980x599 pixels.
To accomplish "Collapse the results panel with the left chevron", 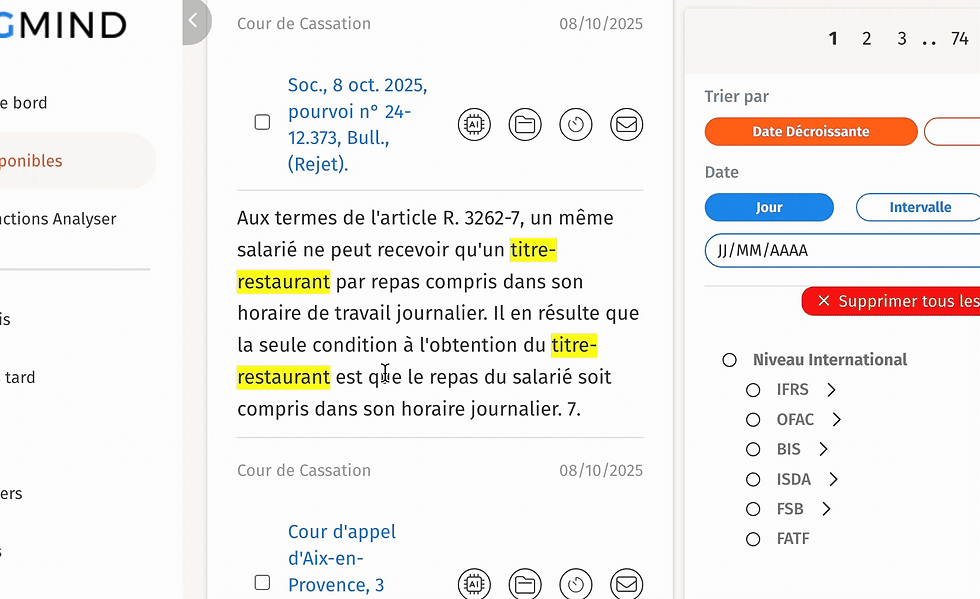I will (x=195, y=19).
